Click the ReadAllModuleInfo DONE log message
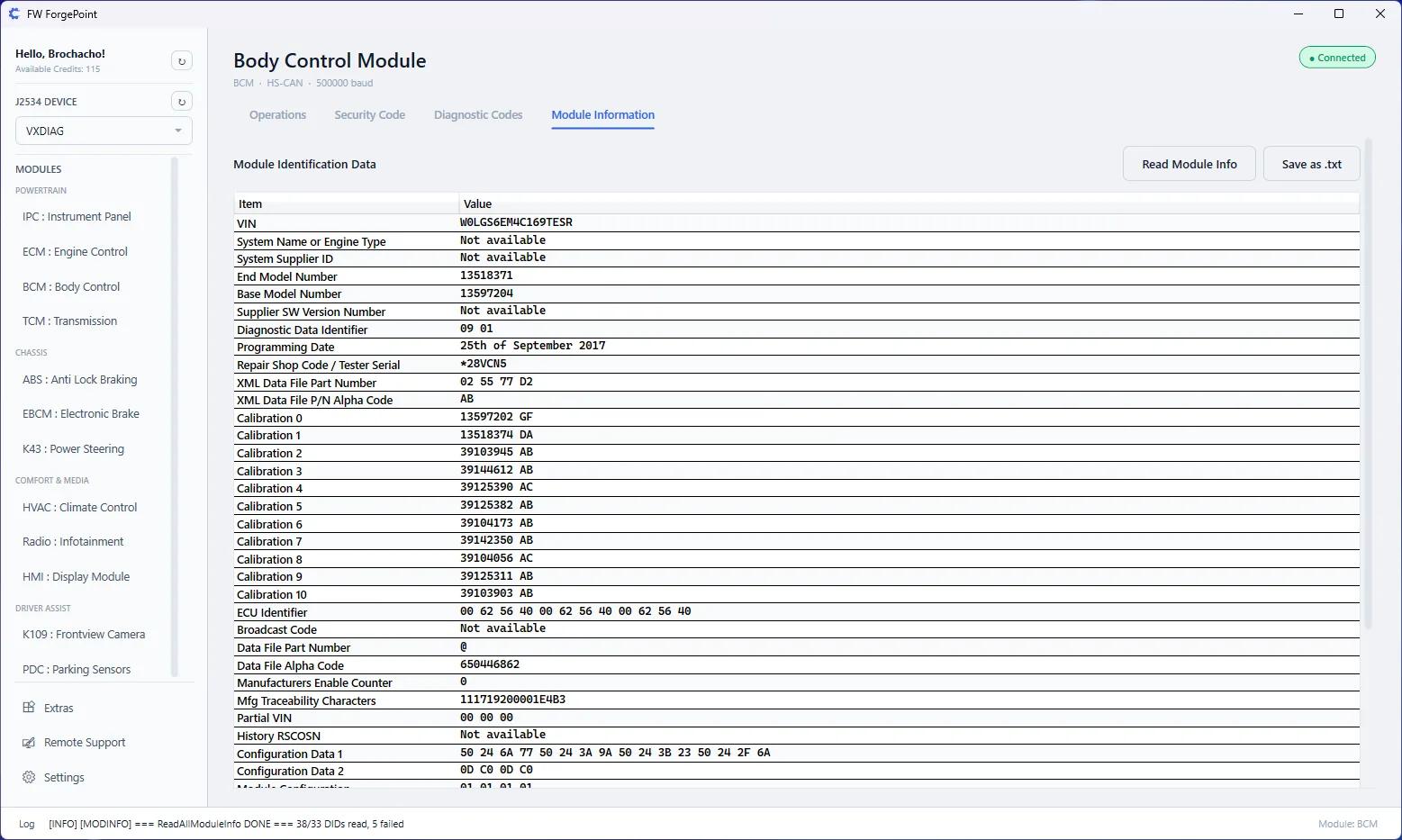1402x840 pixels. coord(226,824)
